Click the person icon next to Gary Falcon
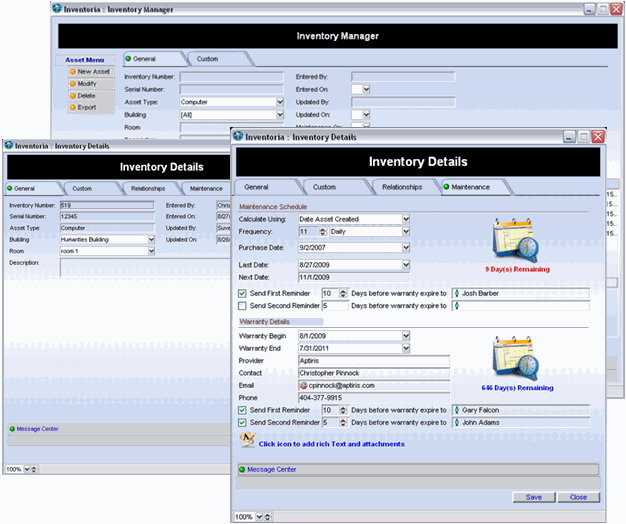The height and width of the screenshot is (524, 626). tap(458, 410)
